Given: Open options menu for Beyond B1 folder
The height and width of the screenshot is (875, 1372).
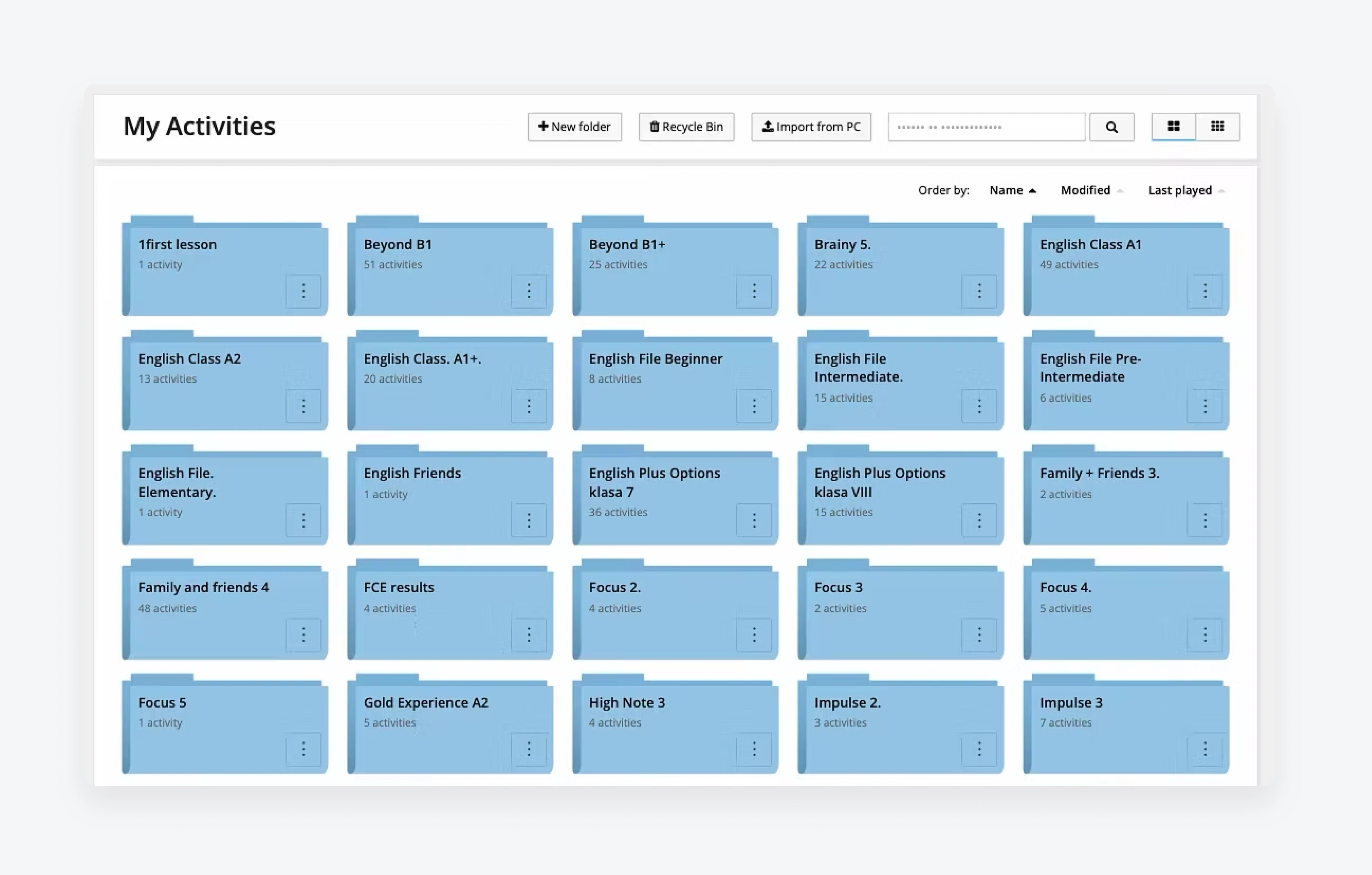Looking at the screenshot, I should coord(529,291).
